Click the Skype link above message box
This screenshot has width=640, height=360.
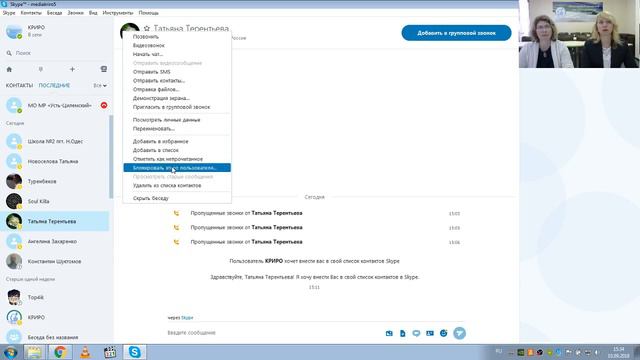[187, 318]
